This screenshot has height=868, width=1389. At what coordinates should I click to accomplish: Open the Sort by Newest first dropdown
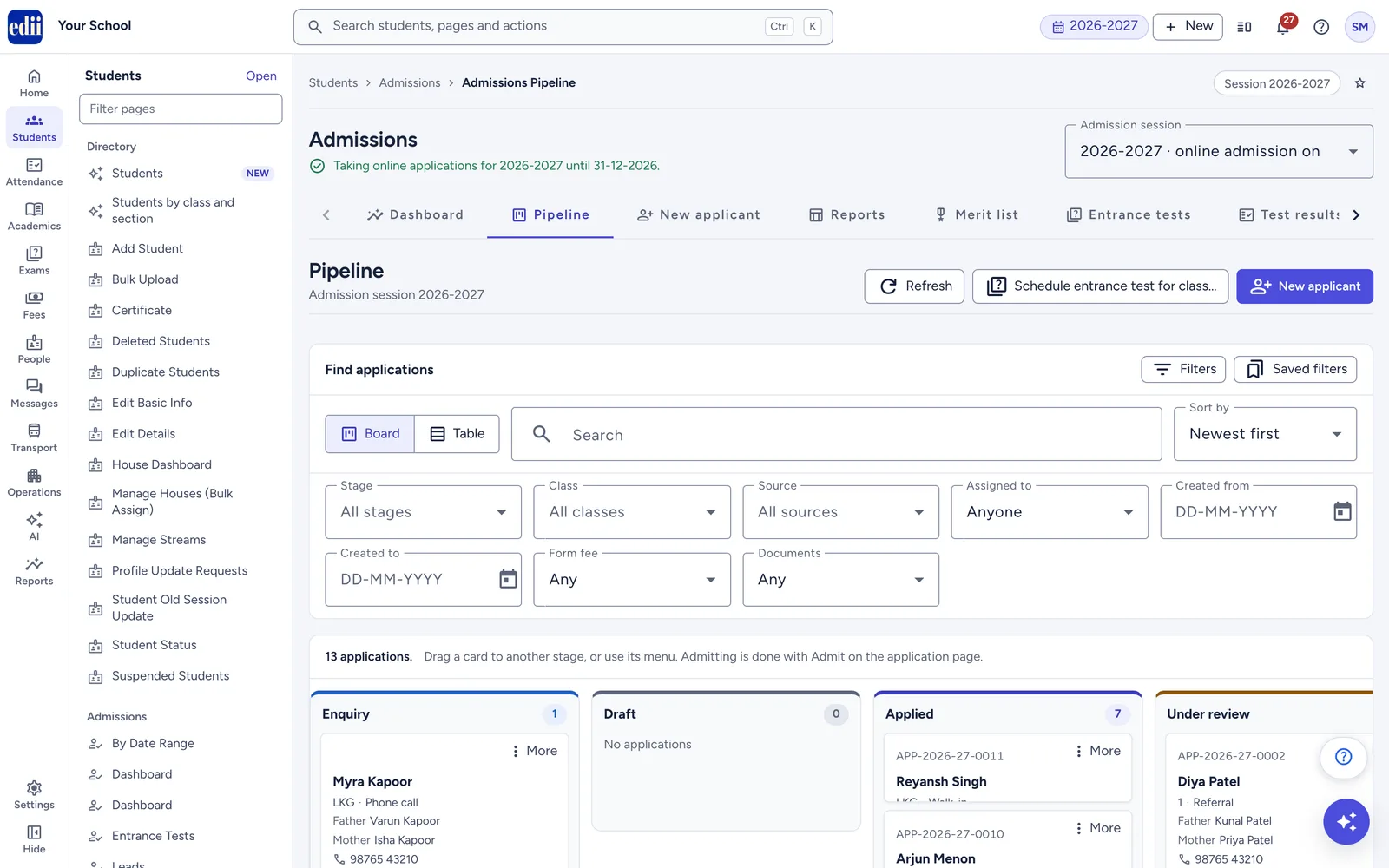tap(1265, 434)
